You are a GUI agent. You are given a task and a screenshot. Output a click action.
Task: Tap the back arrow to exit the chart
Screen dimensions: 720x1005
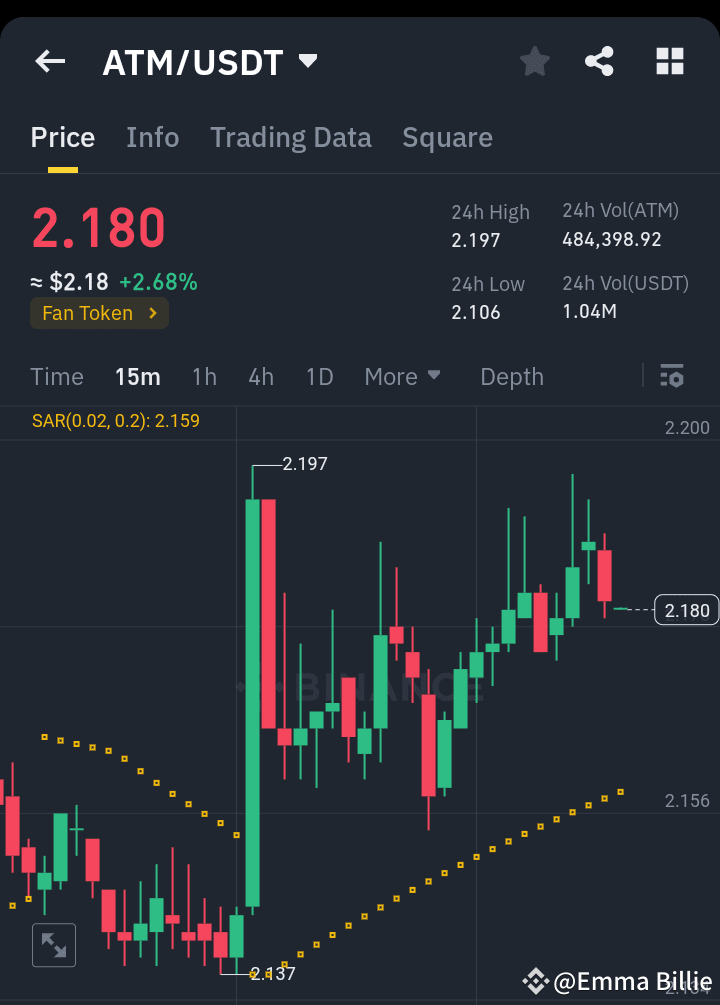coord(49,61)
